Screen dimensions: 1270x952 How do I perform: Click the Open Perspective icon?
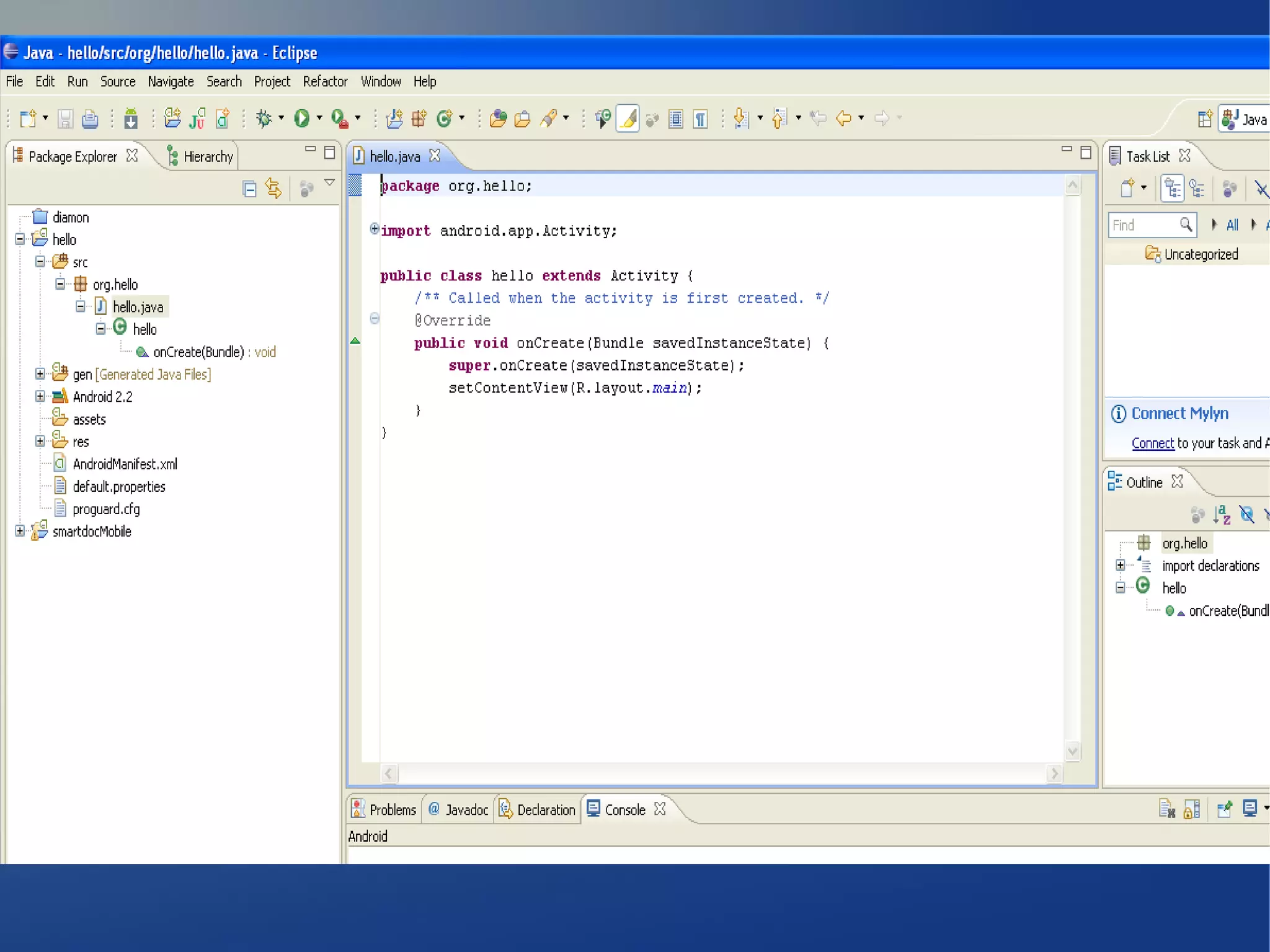(x=1204, y=118)
